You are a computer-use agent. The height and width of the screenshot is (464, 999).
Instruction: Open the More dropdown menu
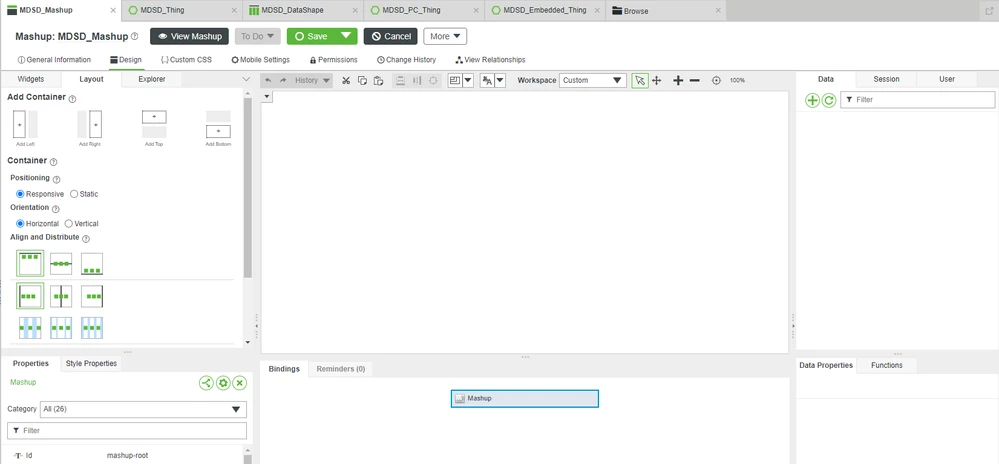pyautogui.click(x=445, y=36)
